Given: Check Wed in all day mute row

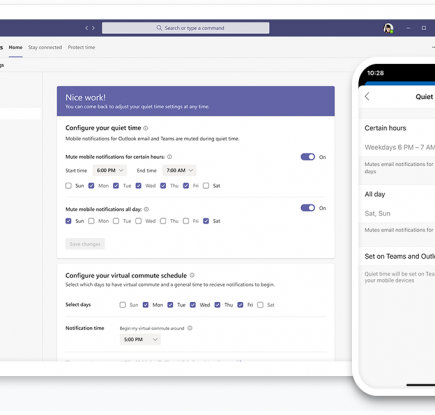Looking at the screenshot, I should (x=138, y=221).
